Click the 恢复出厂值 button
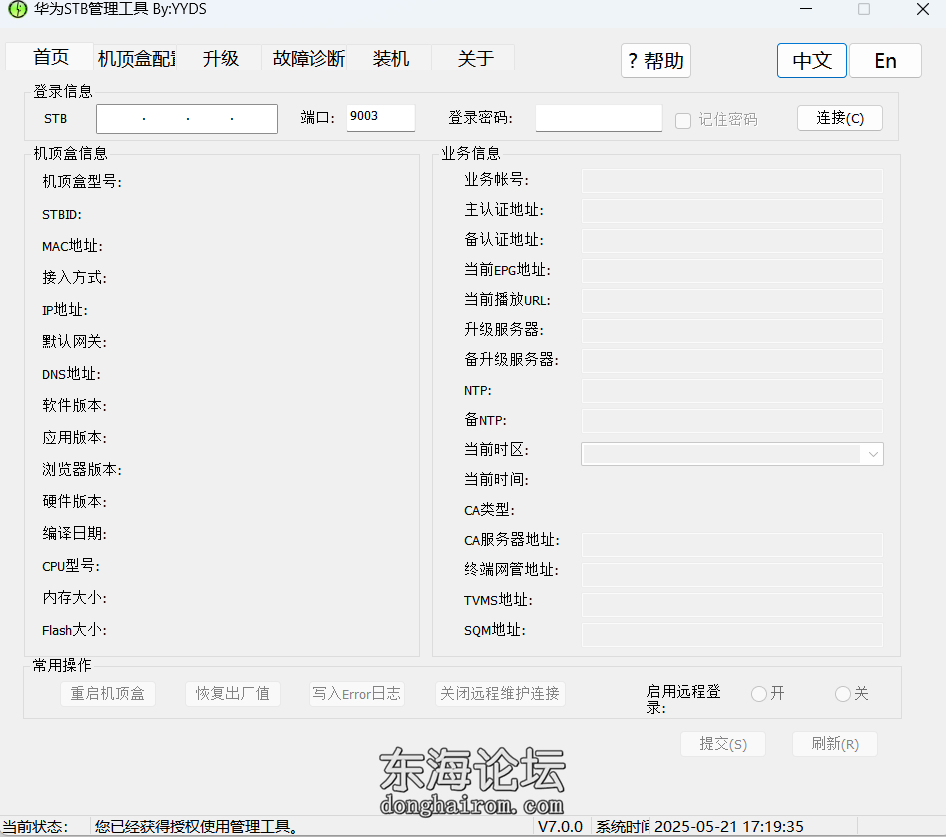 click(x=232, y=693)
